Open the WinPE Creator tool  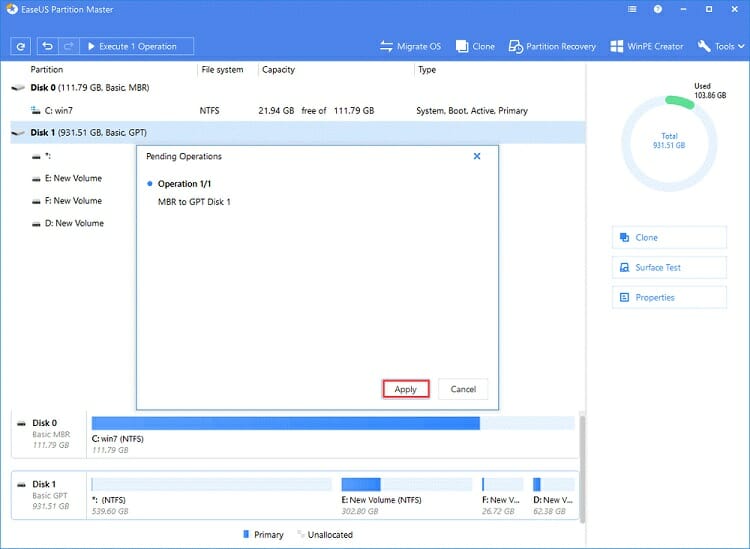(649, 46)
